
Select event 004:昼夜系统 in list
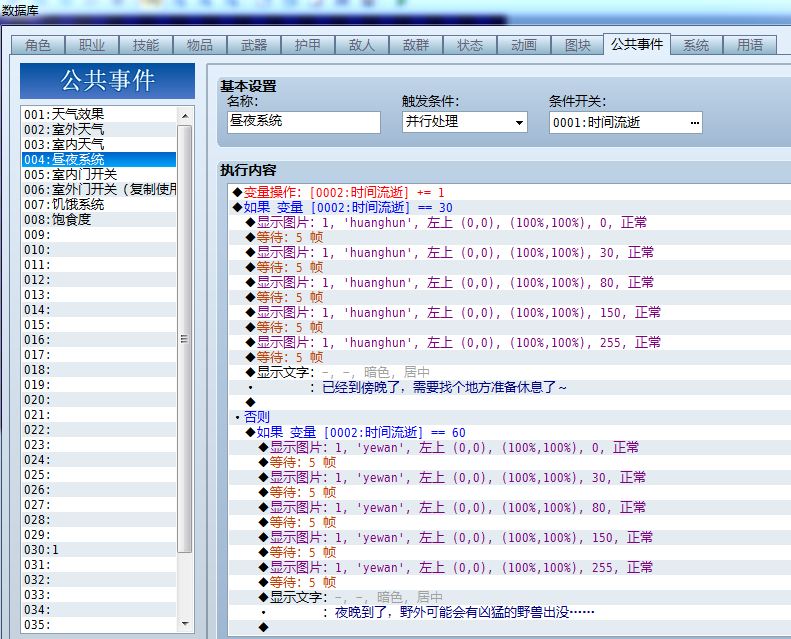coord(99,159)
